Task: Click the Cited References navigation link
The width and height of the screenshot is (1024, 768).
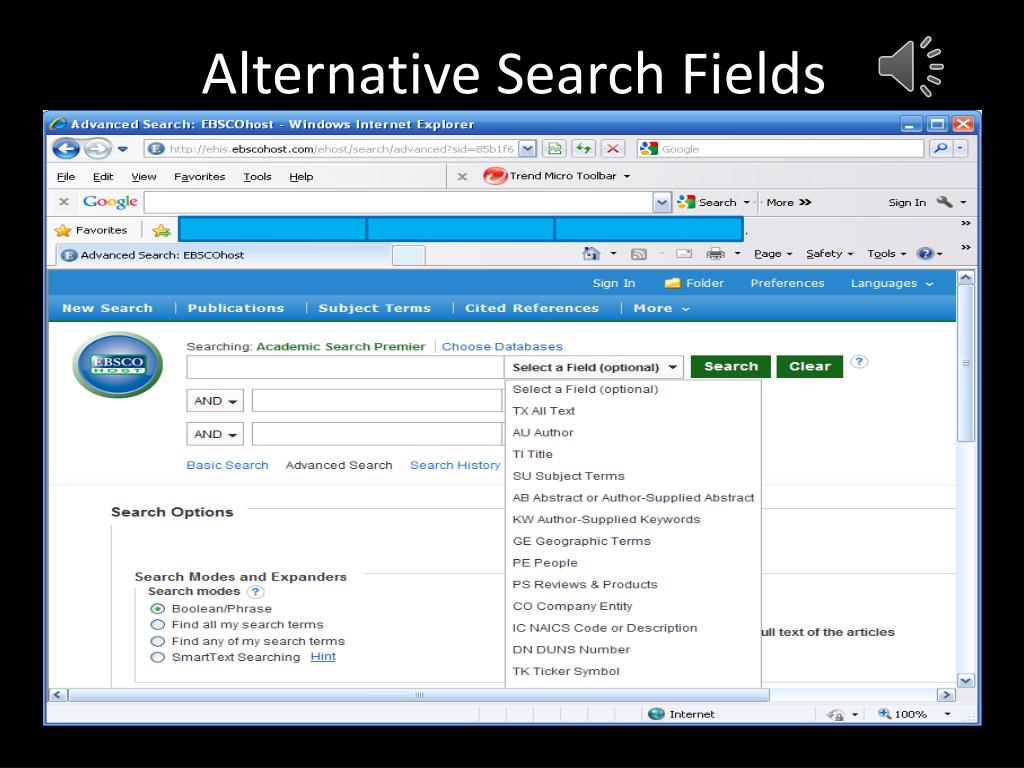Action: pos(532,308)
